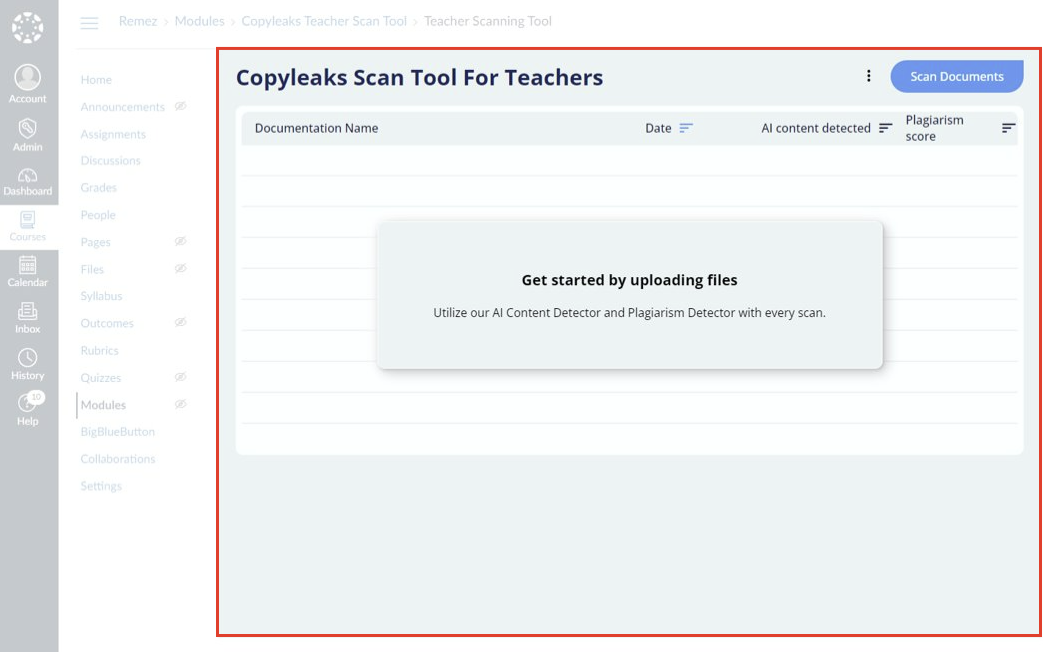Toggle Files visibility eye icon

pyautogui.click(x=180, y=269)
